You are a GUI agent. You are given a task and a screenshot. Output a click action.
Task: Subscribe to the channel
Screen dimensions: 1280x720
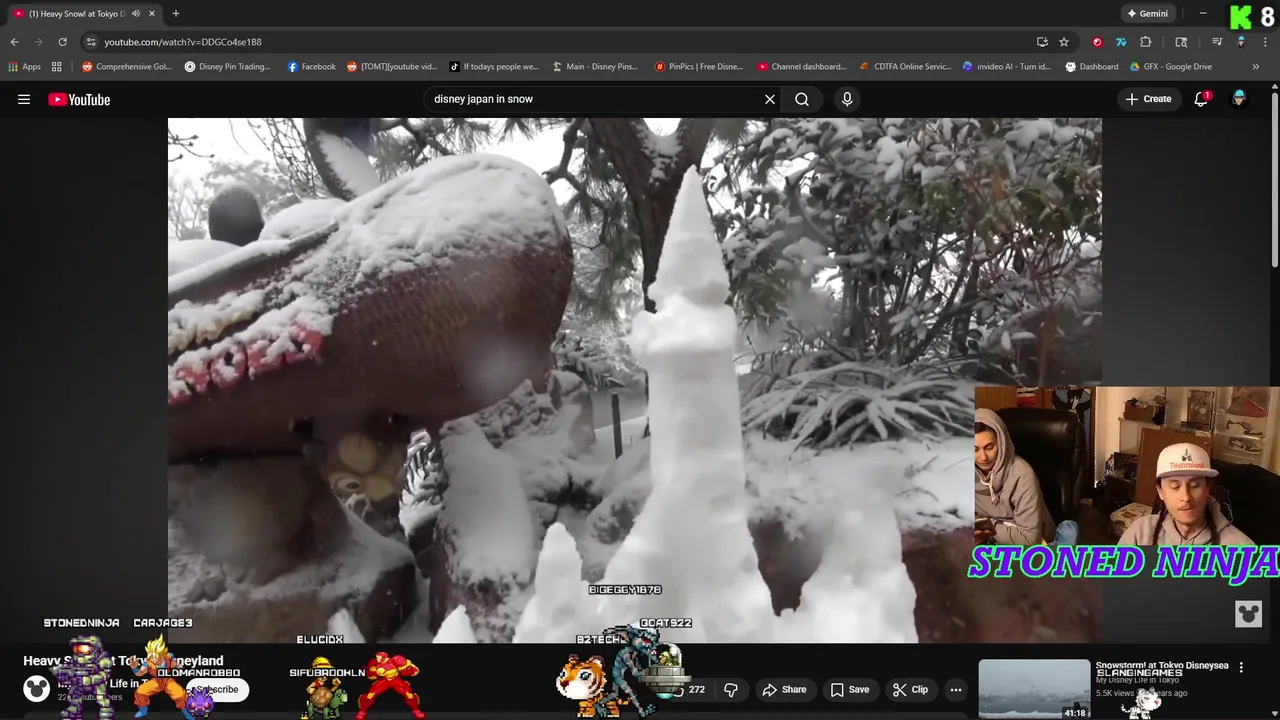217,690
